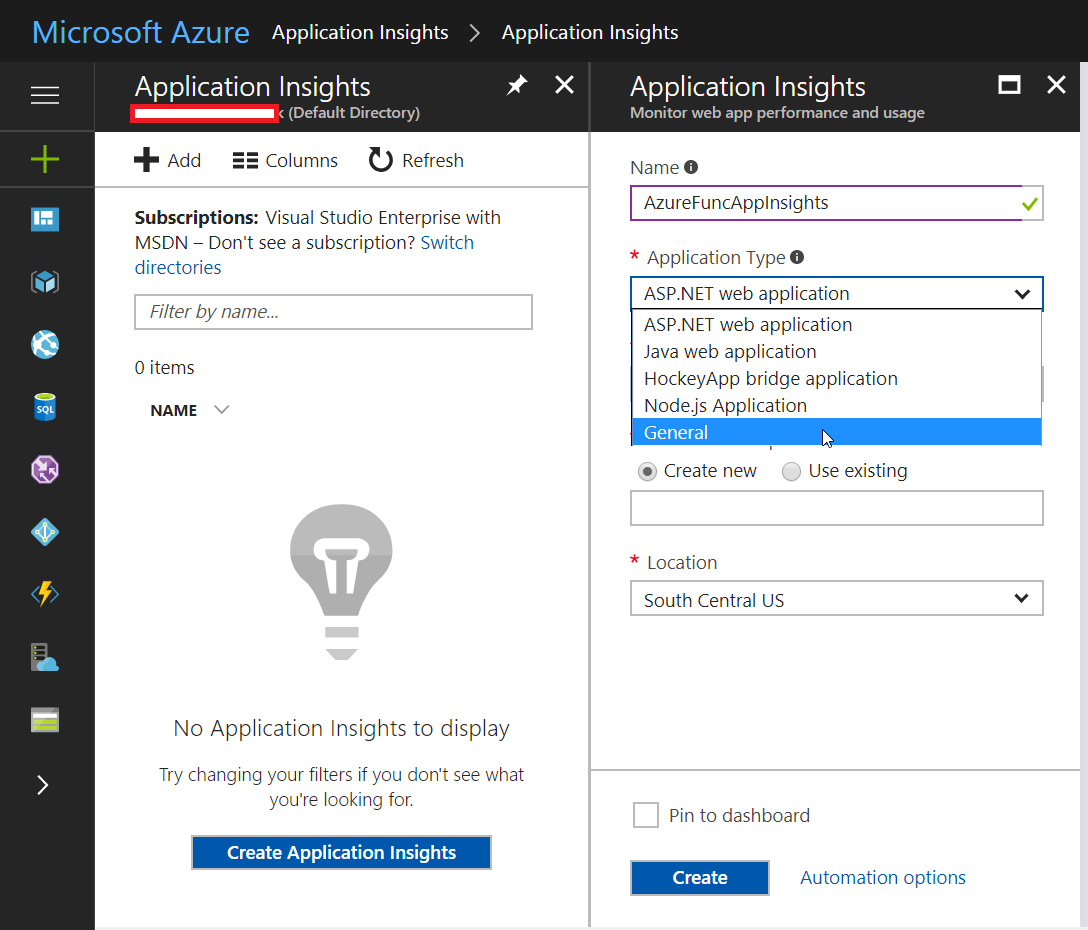Click the Application Type info icon
The image size is (1088, 930).
[797, 257]
